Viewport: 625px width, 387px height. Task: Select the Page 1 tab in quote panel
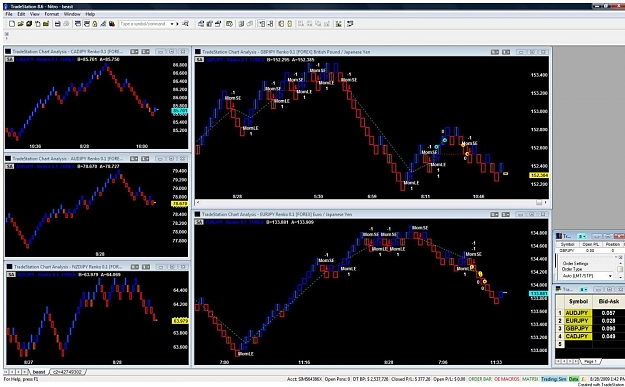coord(590,361)
